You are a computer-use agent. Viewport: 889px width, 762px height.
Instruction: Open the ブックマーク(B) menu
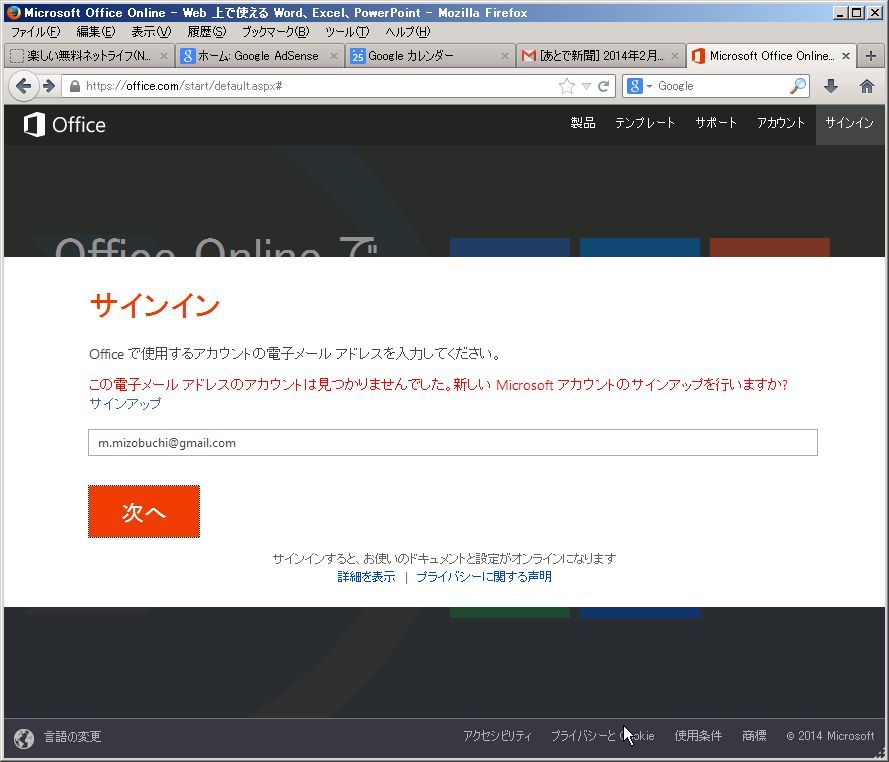(x=276, y=32)
